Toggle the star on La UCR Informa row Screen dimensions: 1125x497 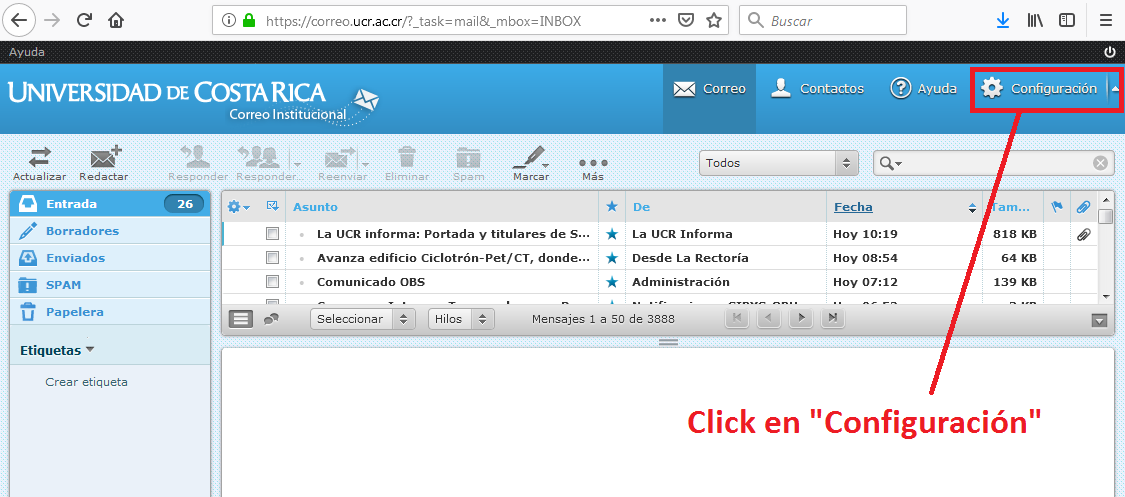[x=611, y=234]
